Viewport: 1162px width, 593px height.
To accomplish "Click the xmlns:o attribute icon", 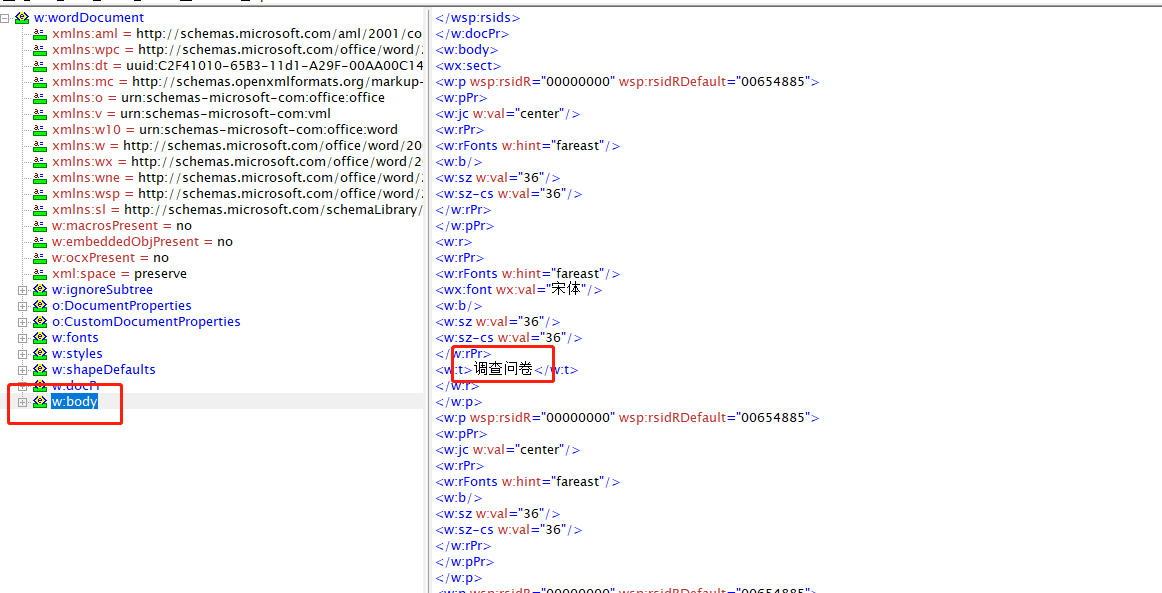I will pyautogui.click(x=40, y=98).
